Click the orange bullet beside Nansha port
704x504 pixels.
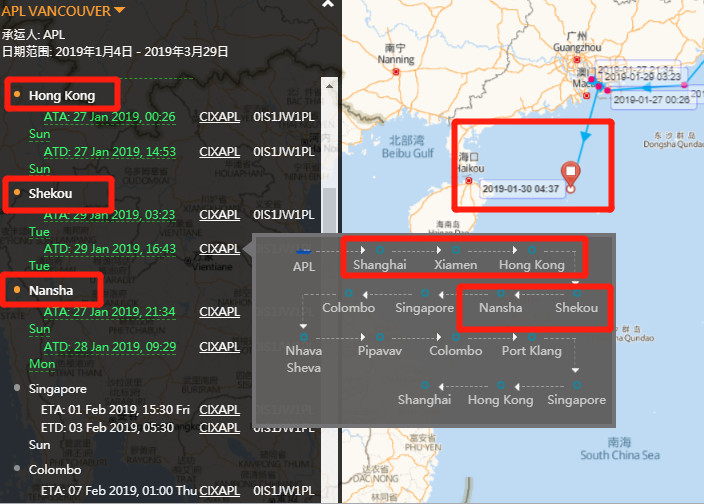tap(17, 289)
